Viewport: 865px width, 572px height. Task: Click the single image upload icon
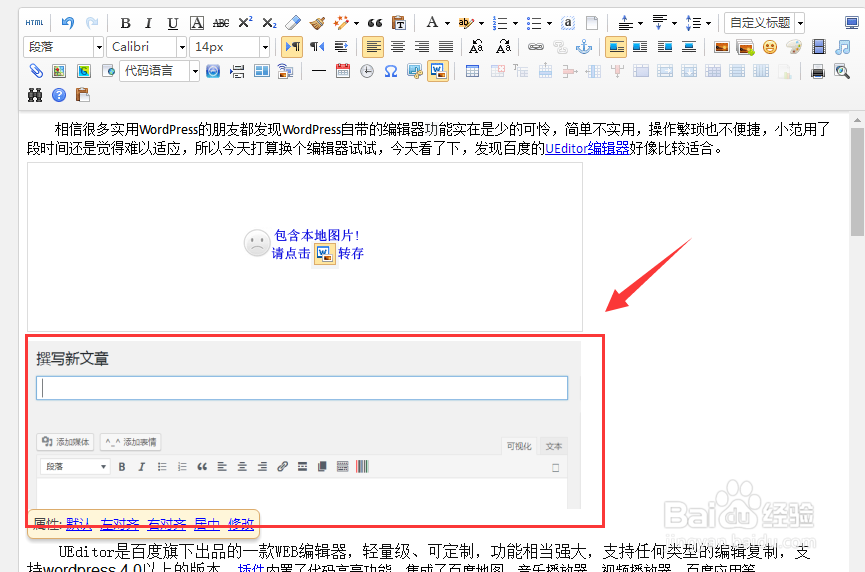pyautogui.click(x=722, y=47)
